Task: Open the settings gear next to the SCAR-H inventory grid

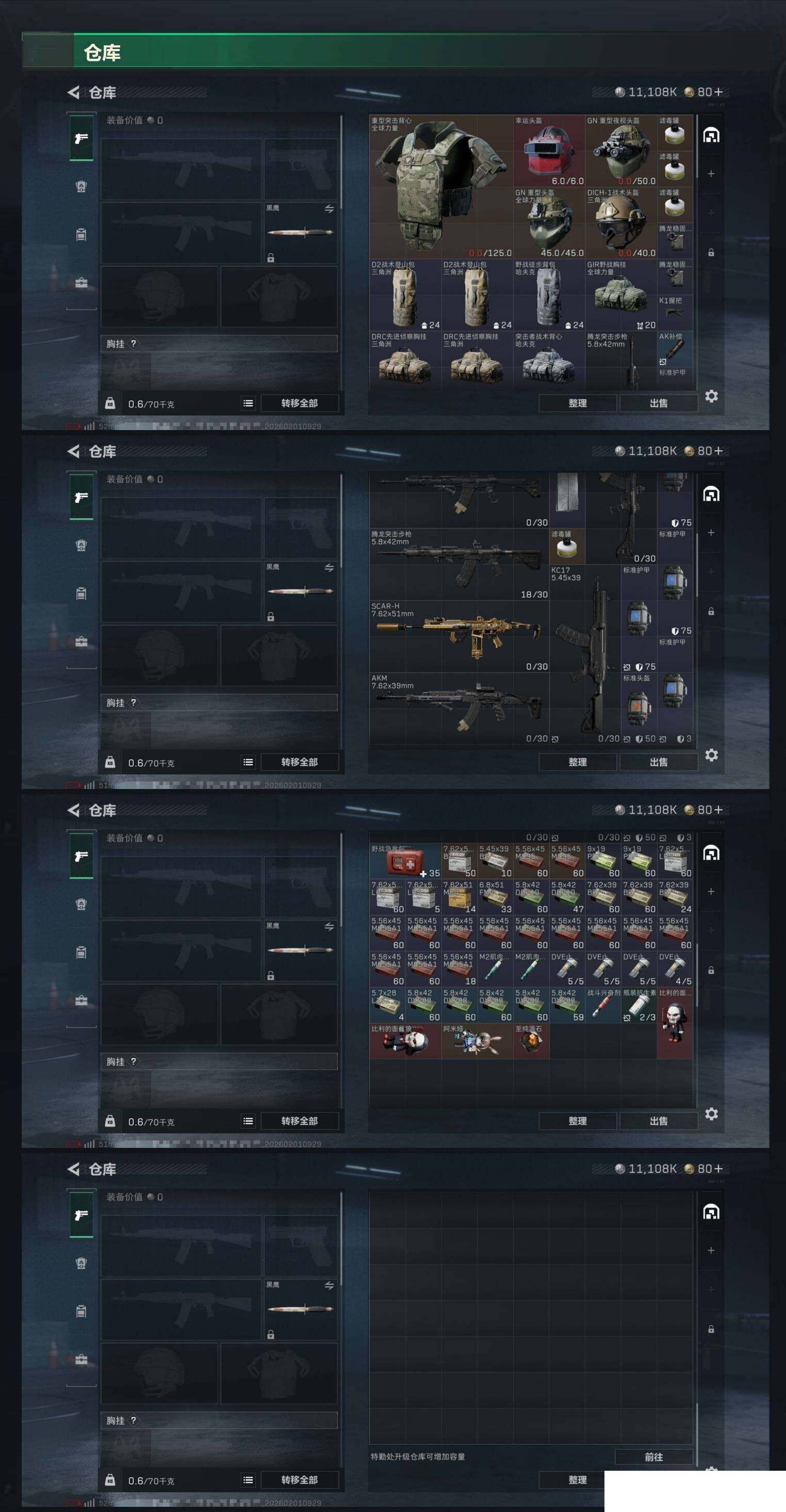Action: click(x=711, y=755)
